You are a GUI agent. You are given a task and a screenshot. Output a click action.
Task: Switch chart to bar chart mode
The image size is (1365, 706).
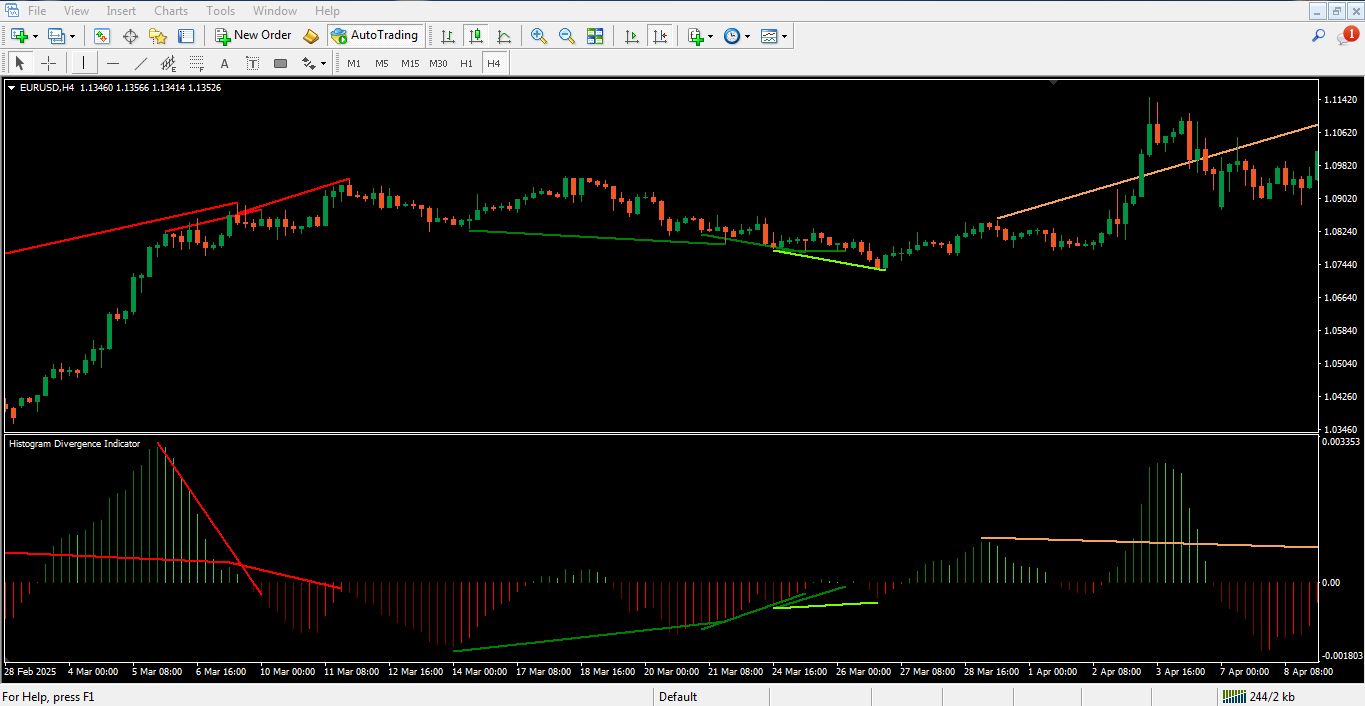(x=448, y=36)
